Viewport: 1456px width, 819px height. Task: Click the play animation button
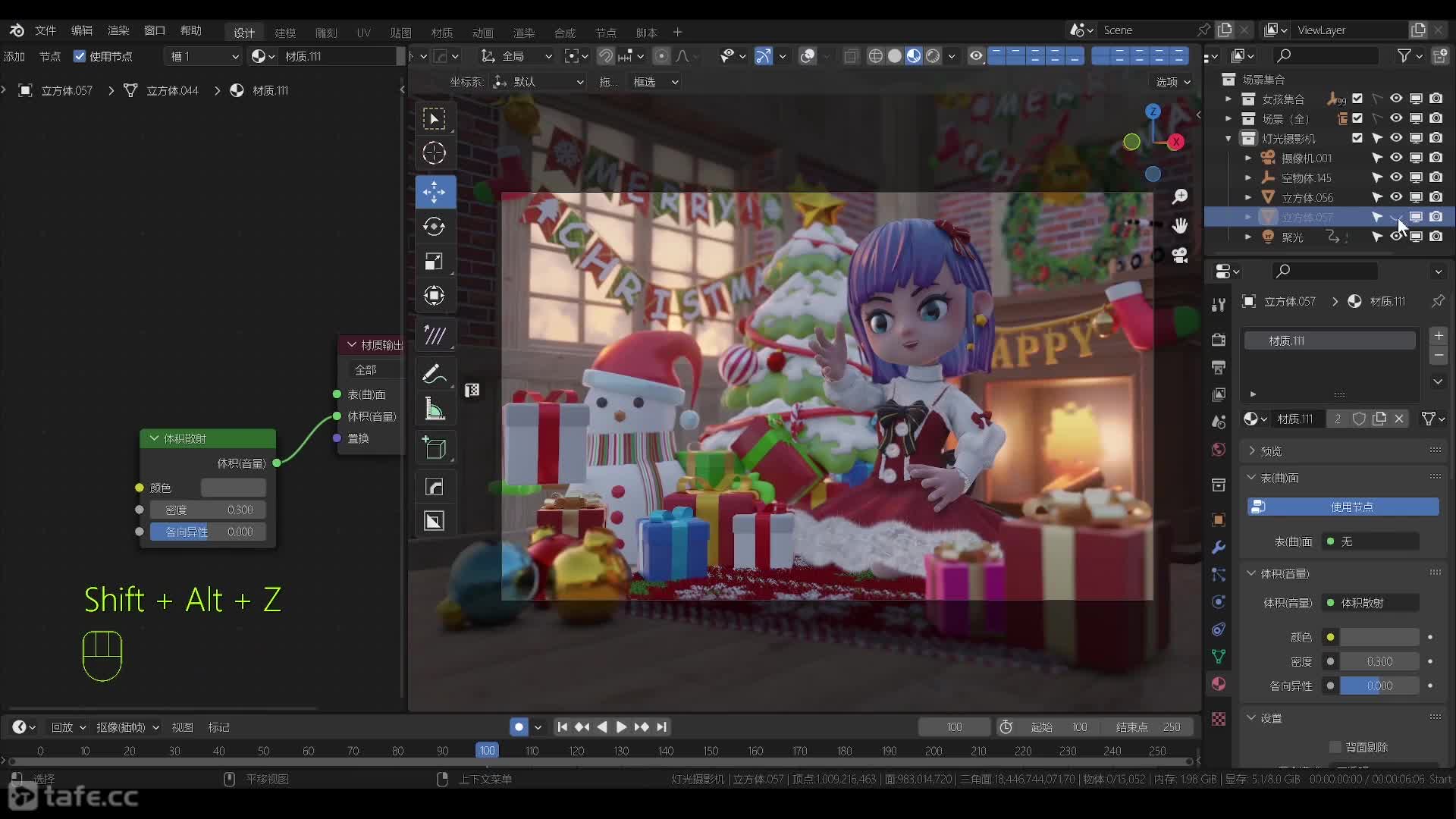pos(621,726)
